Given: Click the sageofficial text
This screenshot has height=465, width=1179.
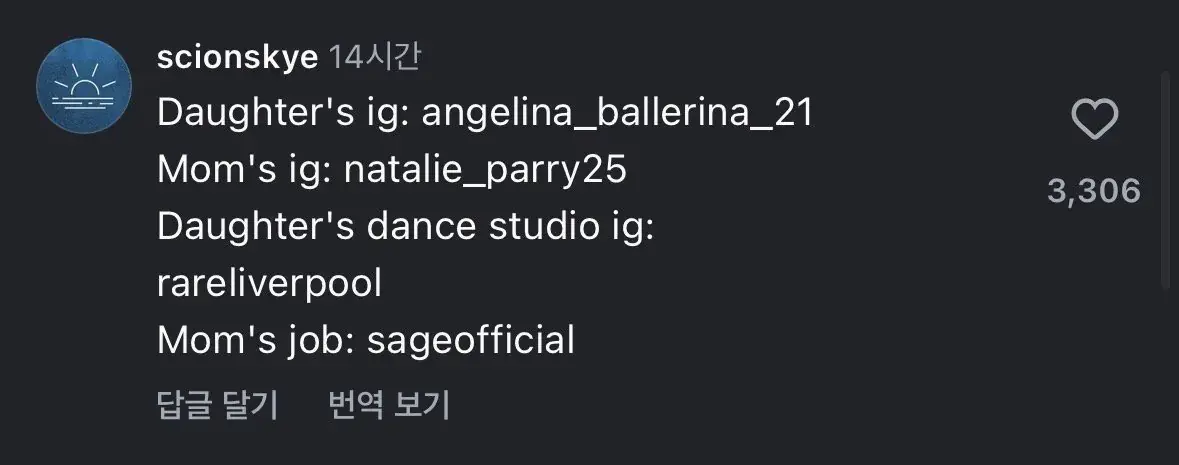Looking at the screenshot, I should point(471,341).
